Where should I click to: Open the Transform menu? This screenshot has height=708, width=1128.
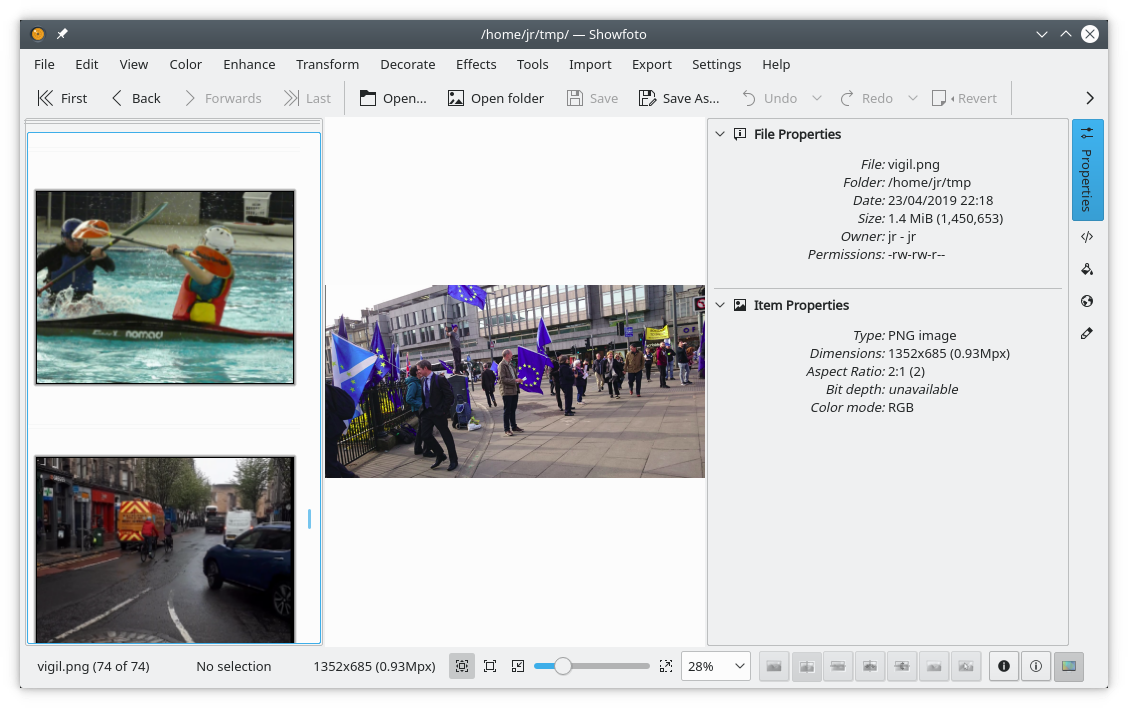point(327,64)
